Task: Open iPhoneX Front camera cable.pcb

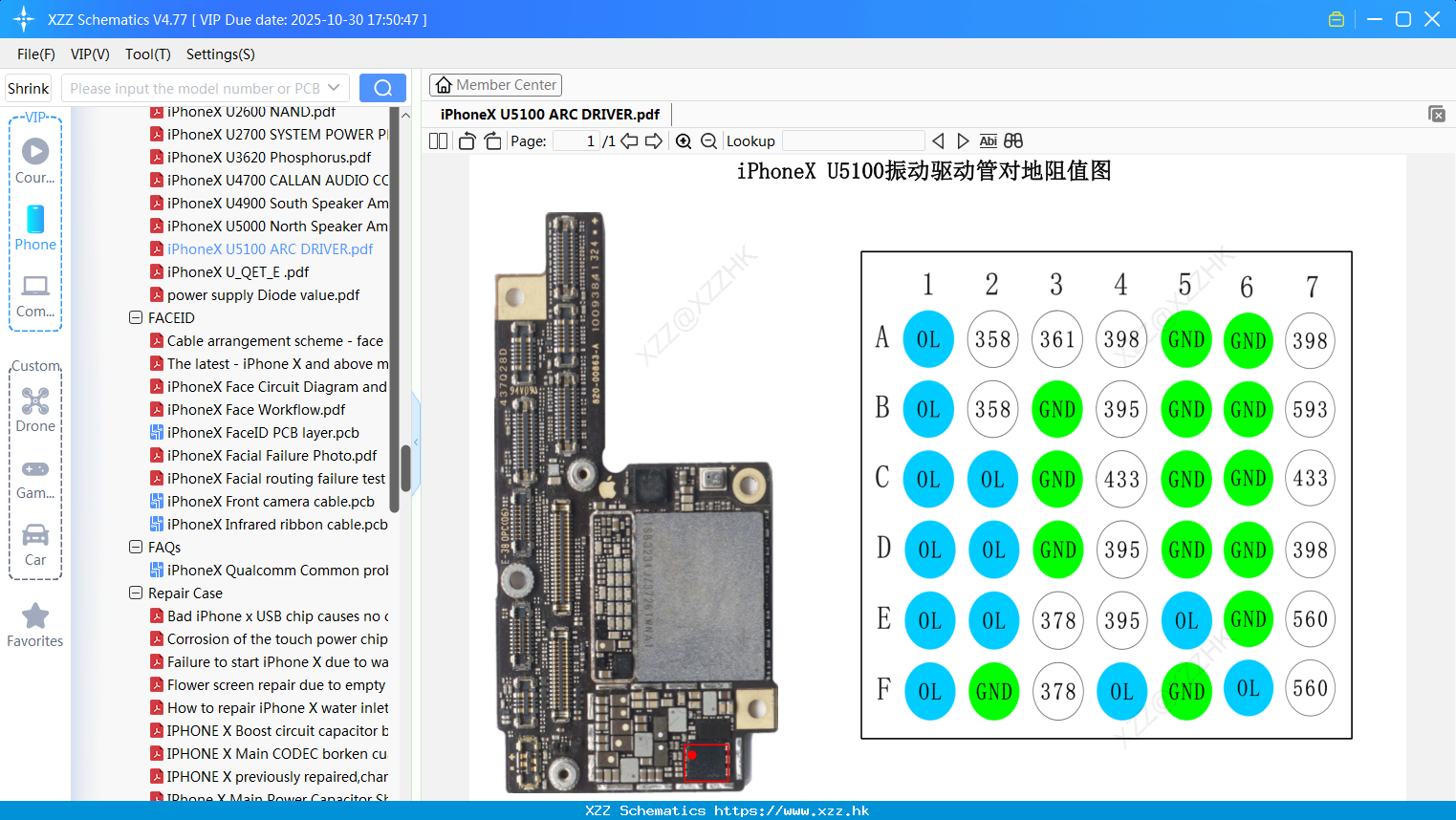Action: pyautogui.click(x=271, y=501)
